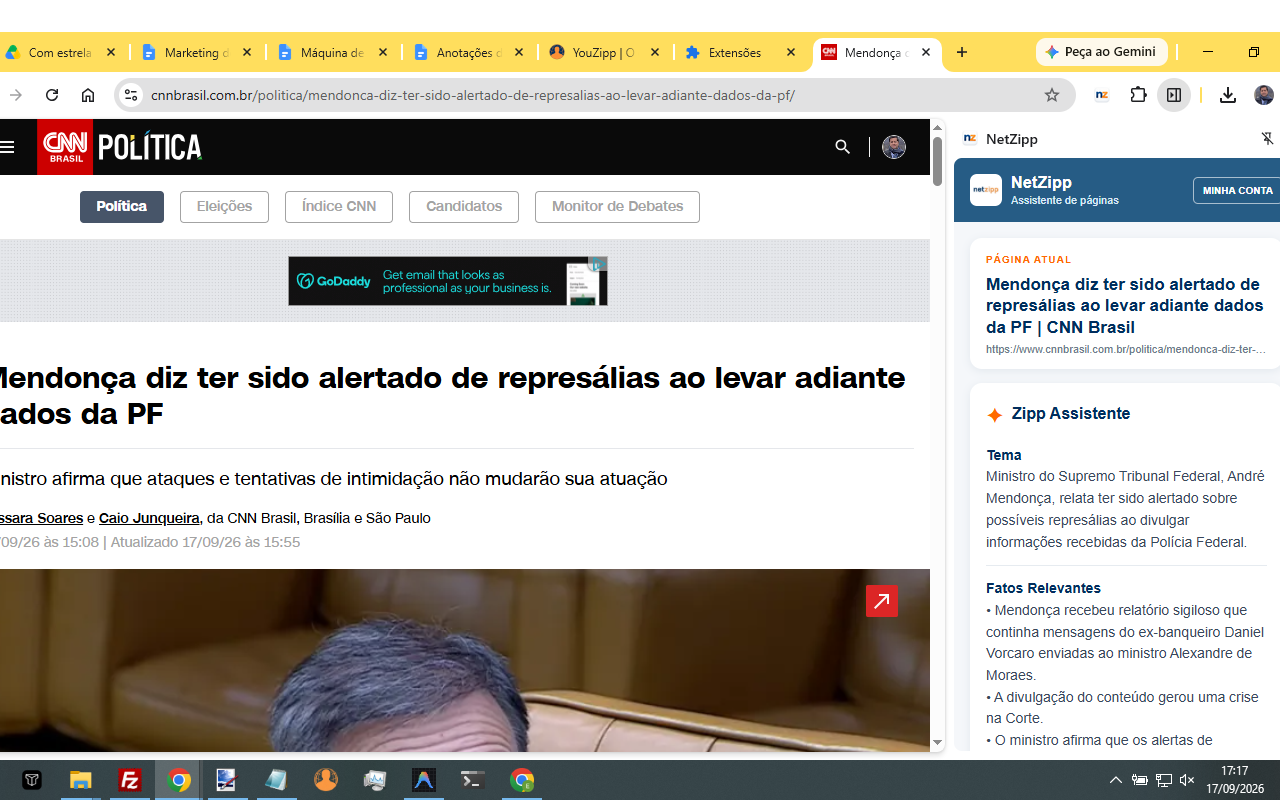Select the Política section button
Image resolution: width=1280 pixels, height=800 pixels.
point(122,207)
